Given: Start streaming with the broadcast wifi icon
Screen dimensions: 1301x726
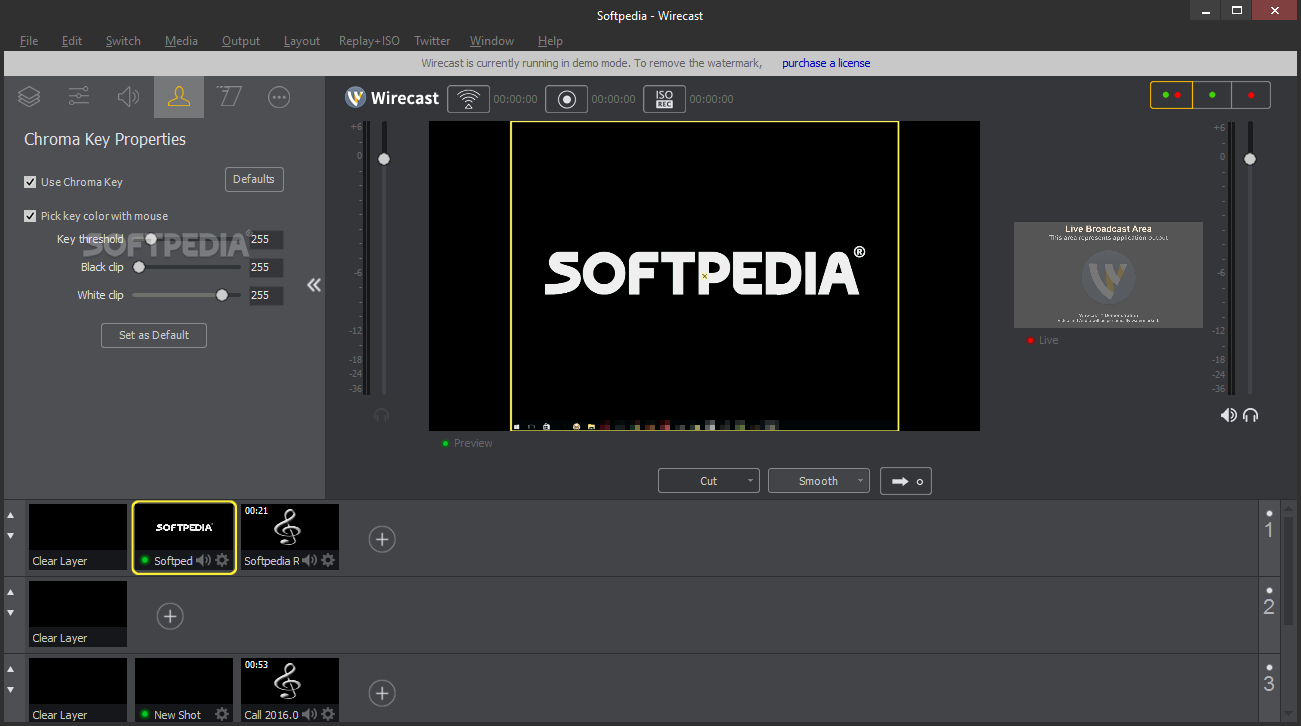Looking at the screenshot, I should click(x=467, y=99).
